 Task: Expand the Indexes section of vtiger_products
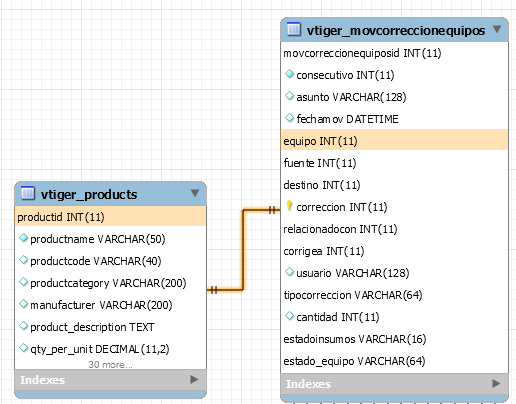pyautogui.click(x=194, y=379)
